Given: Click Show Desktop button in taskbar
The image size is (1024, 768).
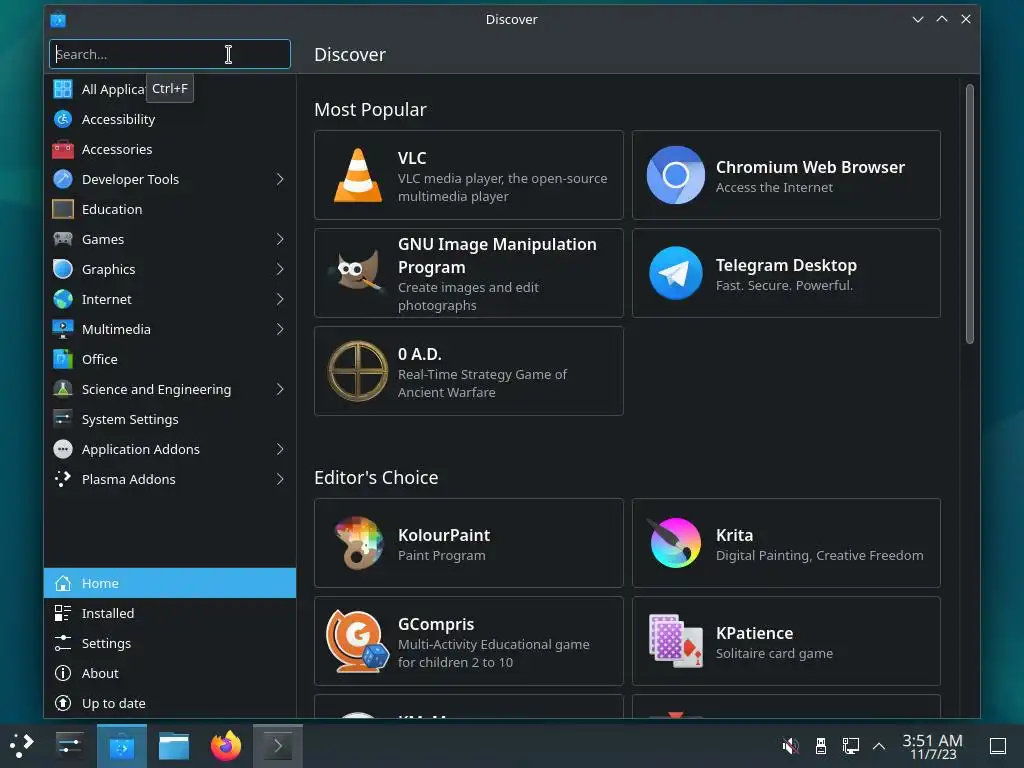Looking at the screenshot, I should [998, 746].
